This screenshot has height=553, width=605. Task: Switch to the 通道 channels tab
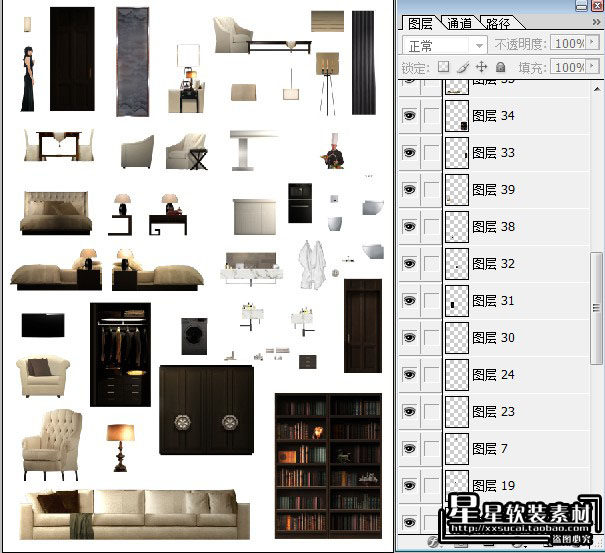tap(460, 24)
